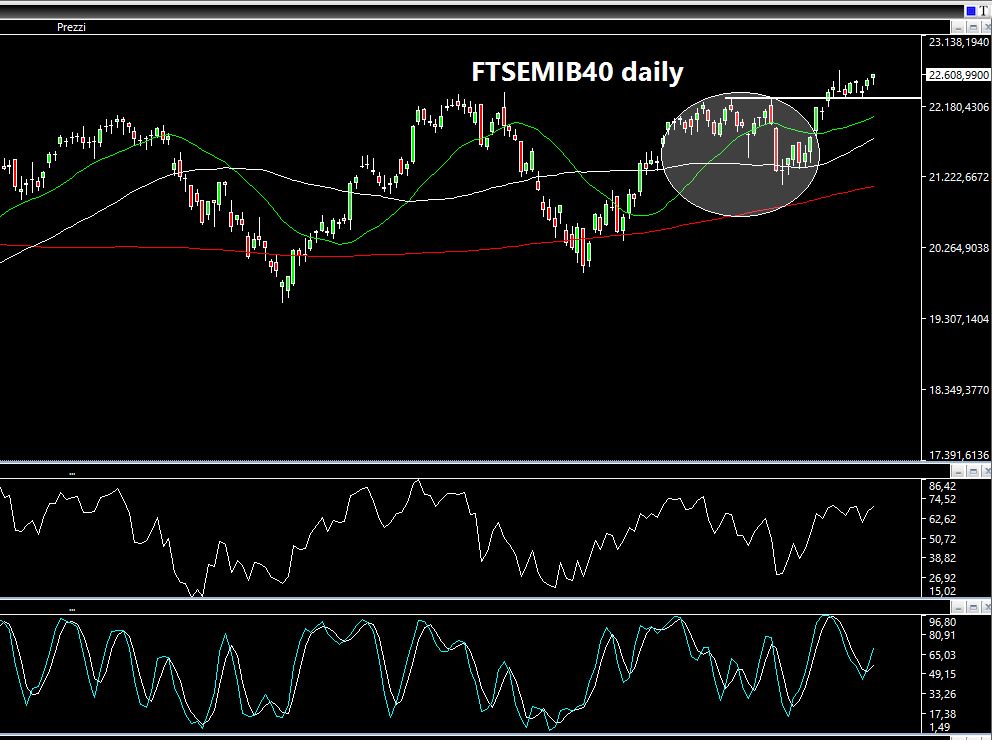Click the 50,72 indicator scale value

coord(943,539)
